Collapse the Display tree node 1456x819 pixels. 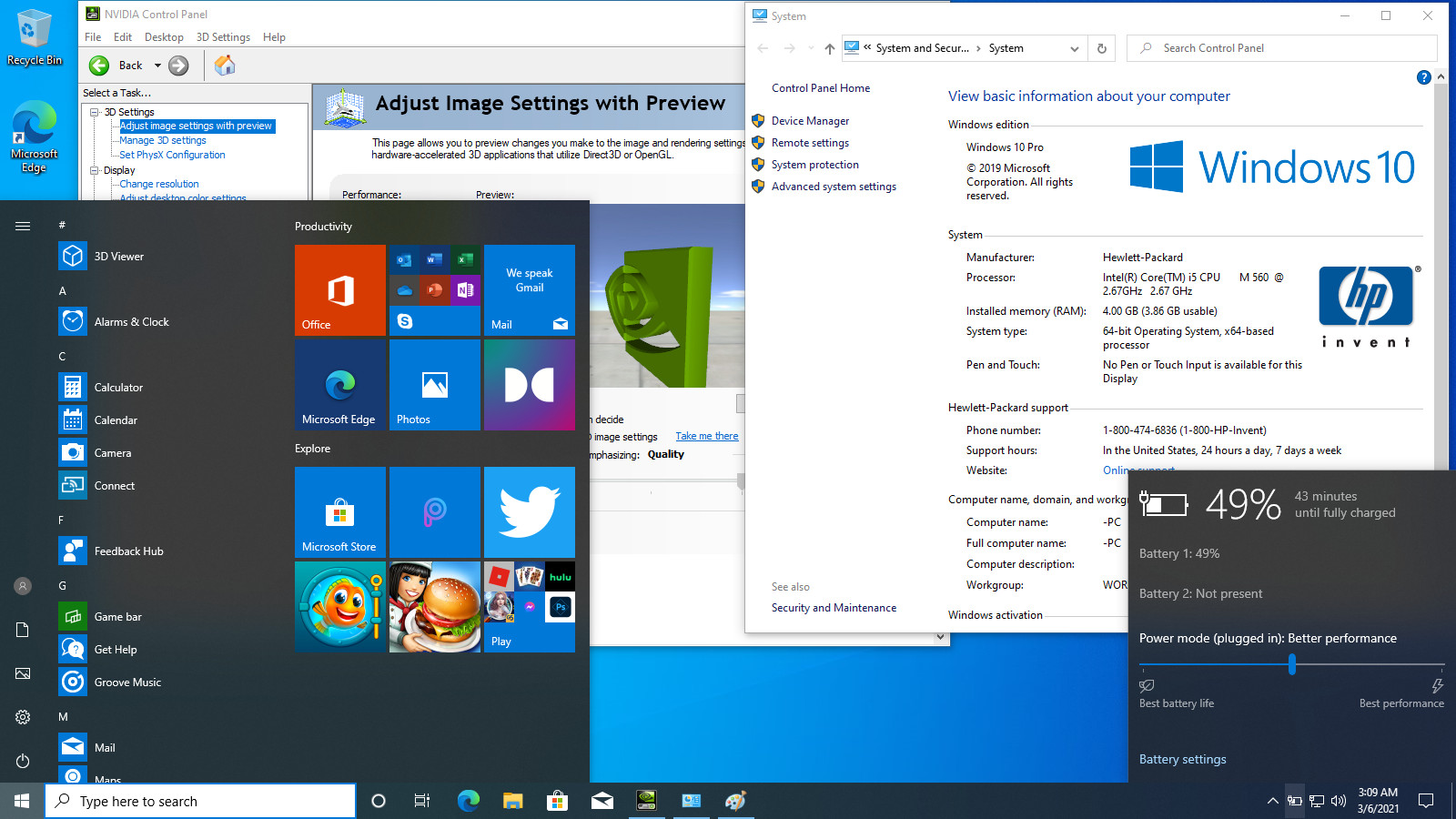tap(95, 170)
